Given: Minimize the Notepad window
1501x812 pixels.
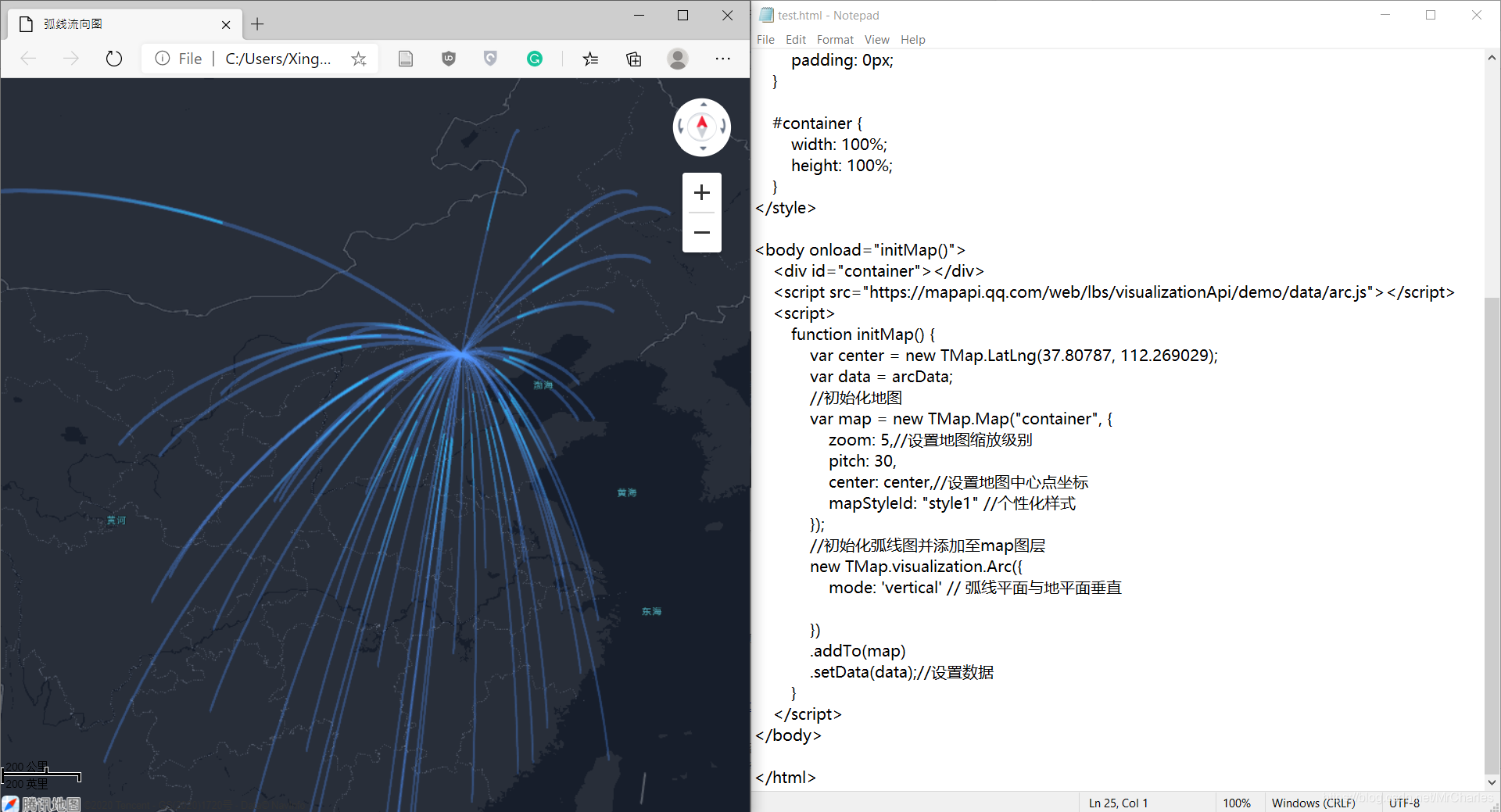Looking at the screenshot, I should pyautogui.click(x=1385, y=15).
